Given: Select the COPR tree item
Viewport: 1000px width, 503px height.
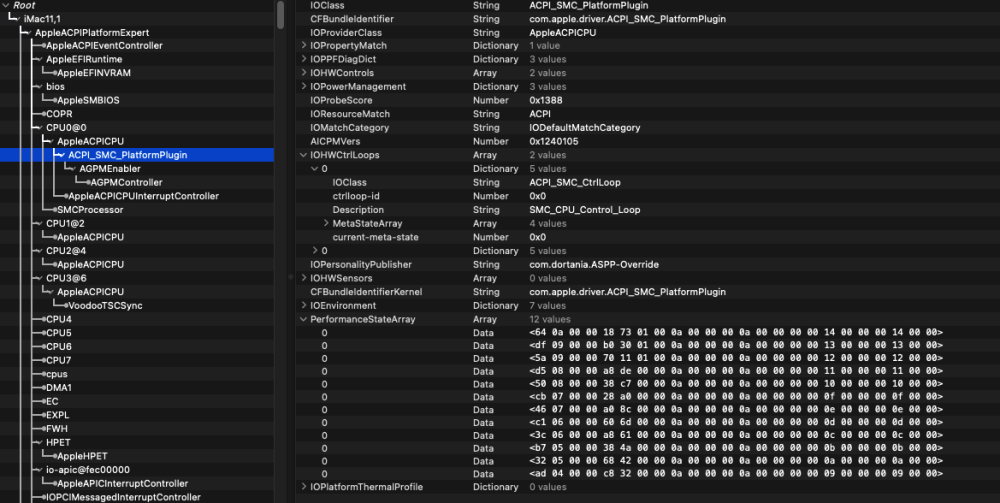Looking at the screenshot, I should 59,114.
